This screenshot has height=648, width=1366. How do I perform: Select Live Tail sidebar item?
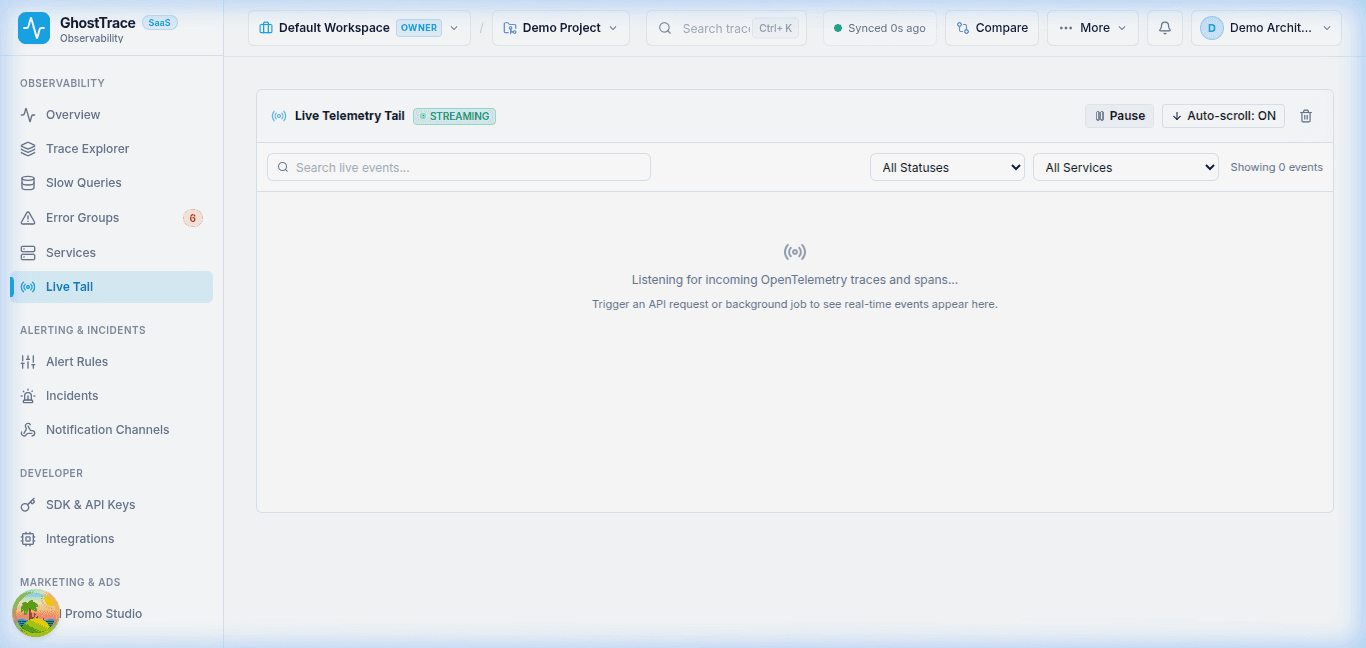[111, 287]
